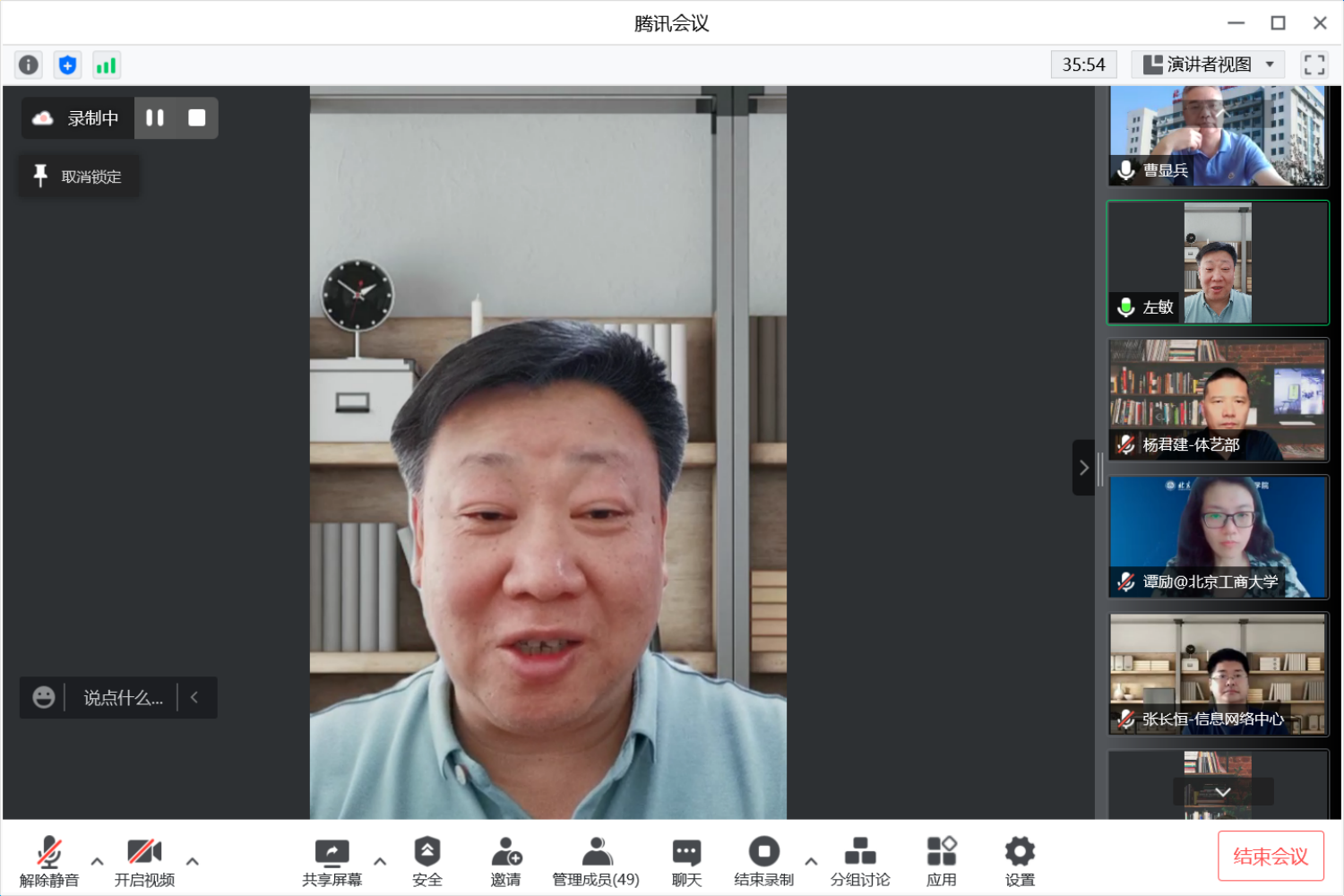Unmute the microphone (解除静音)

(x=49, y=861)
